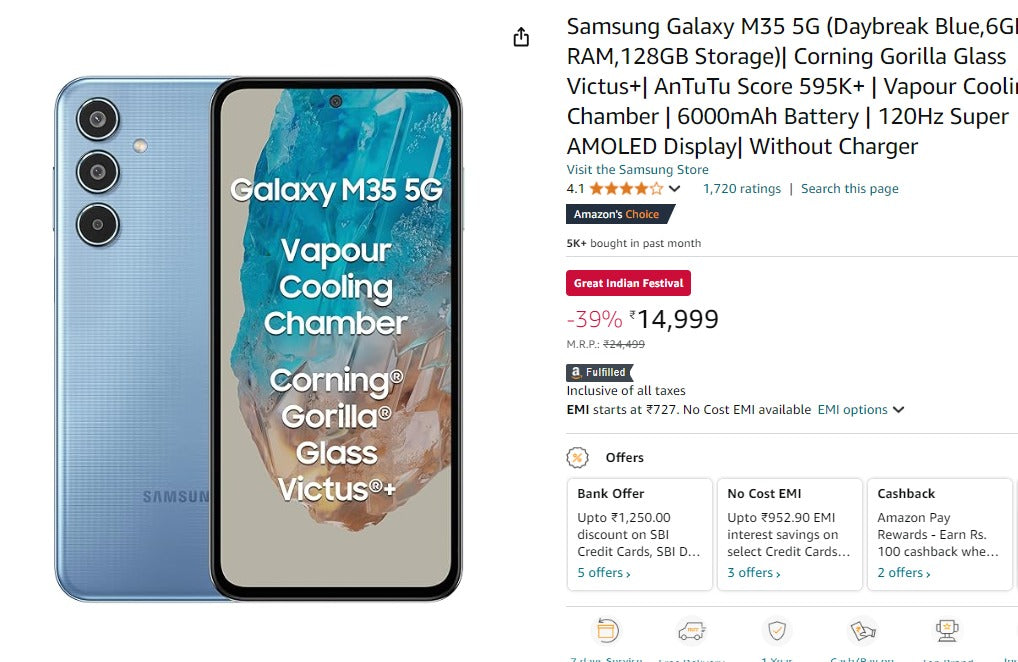Screen dimensions: 1018x662
Task: Click the share icon above product image
Action: click(x=521, y=38)
